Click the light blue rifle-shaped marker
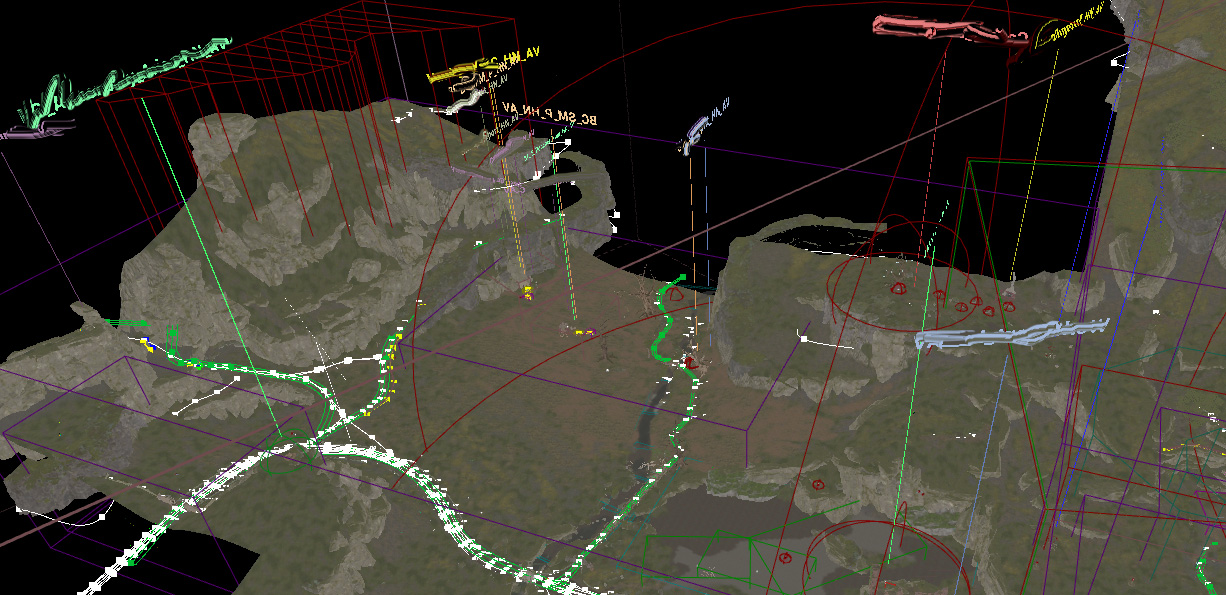Viewport: 1226px width, 595px height. pos(1012,334)
